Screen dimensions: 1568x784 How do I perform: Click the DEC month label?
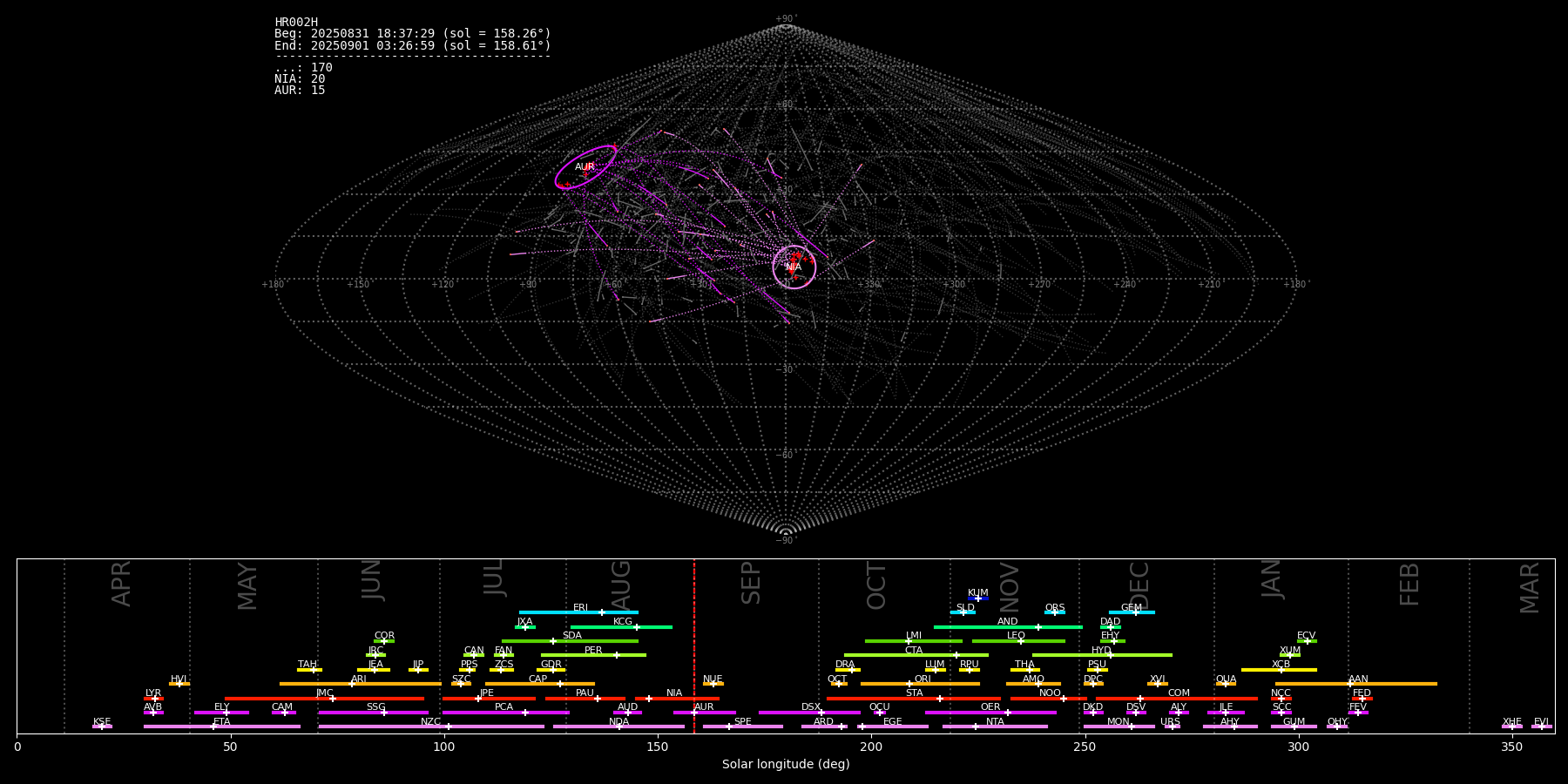click(1139, 586)
